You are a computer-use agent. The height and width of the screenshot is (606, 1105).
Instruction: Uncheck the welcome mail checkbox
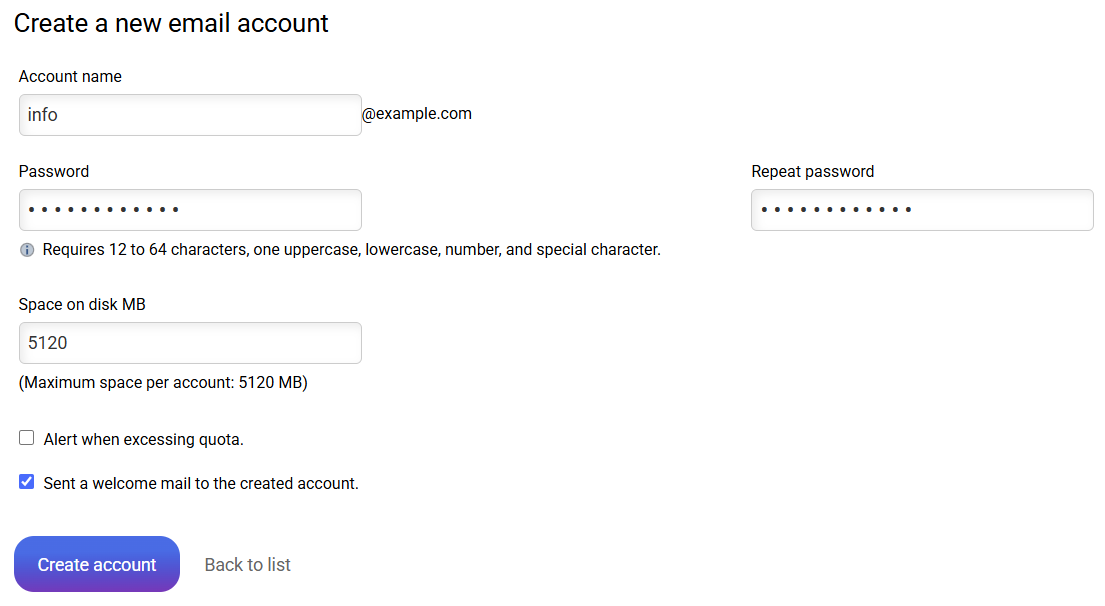point(27,482)
